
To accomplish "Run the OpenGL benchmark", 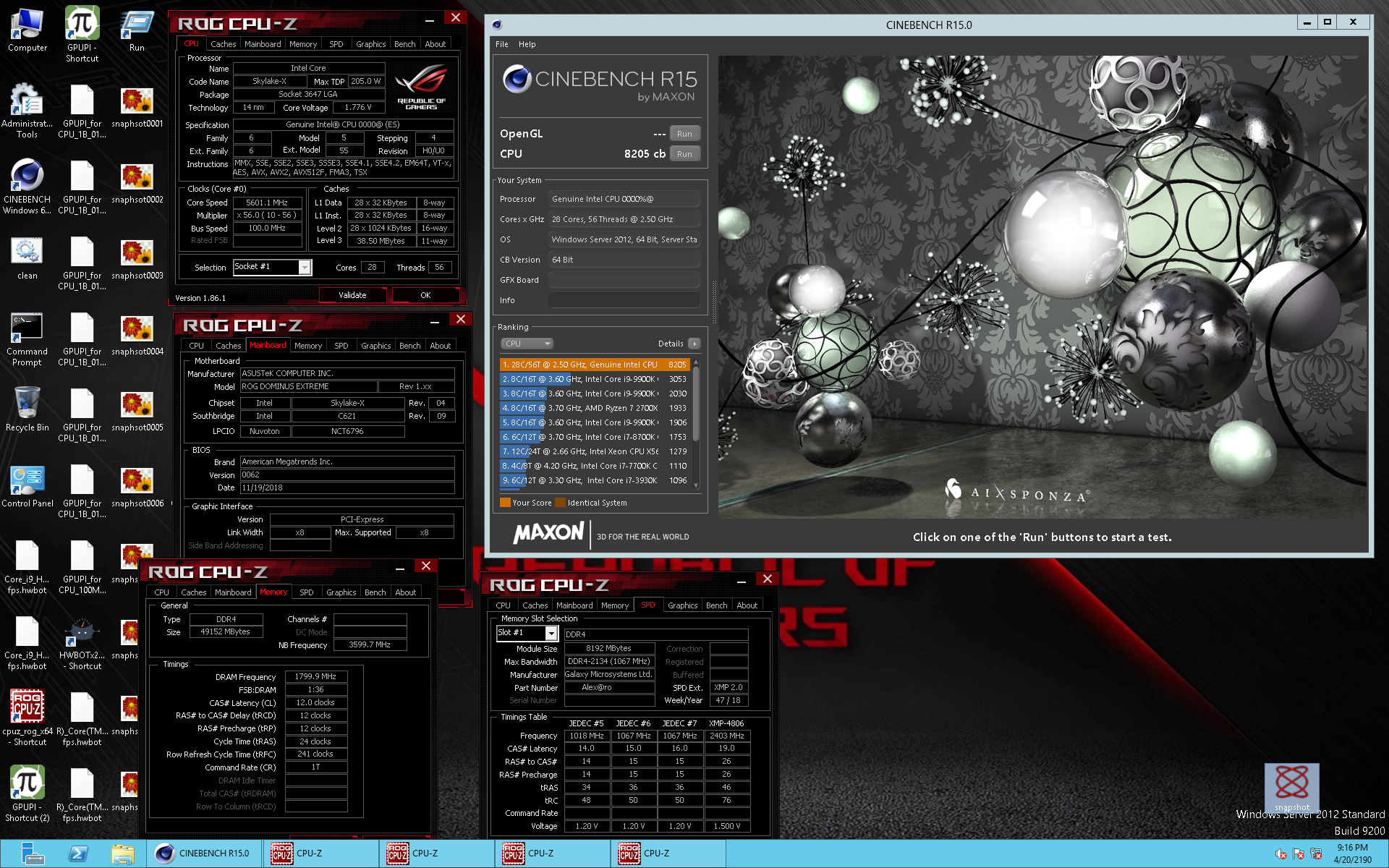I will point(685,134).
